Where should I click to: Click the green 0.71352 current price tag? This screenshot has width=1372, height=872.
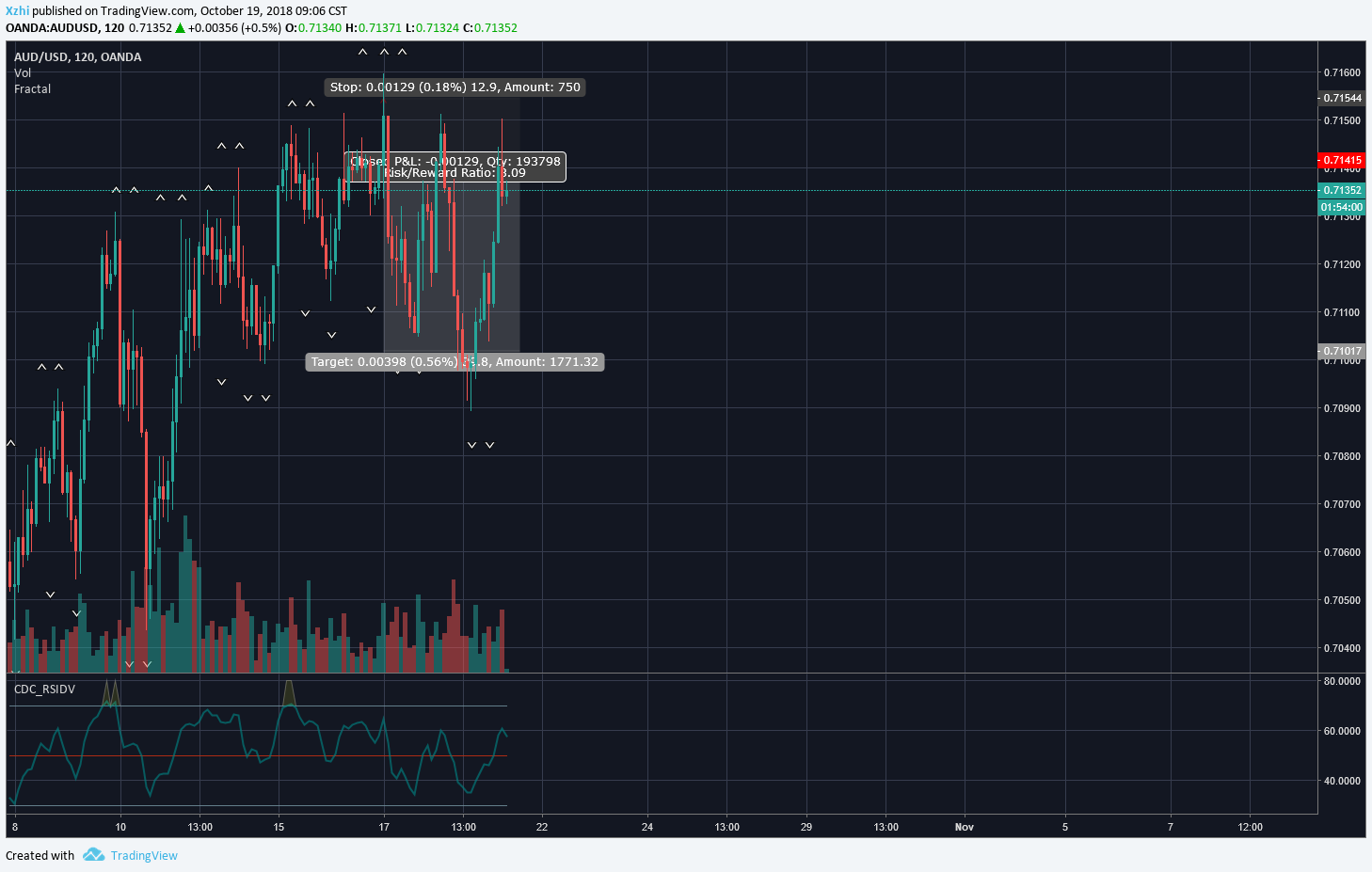click(1342, 190)
